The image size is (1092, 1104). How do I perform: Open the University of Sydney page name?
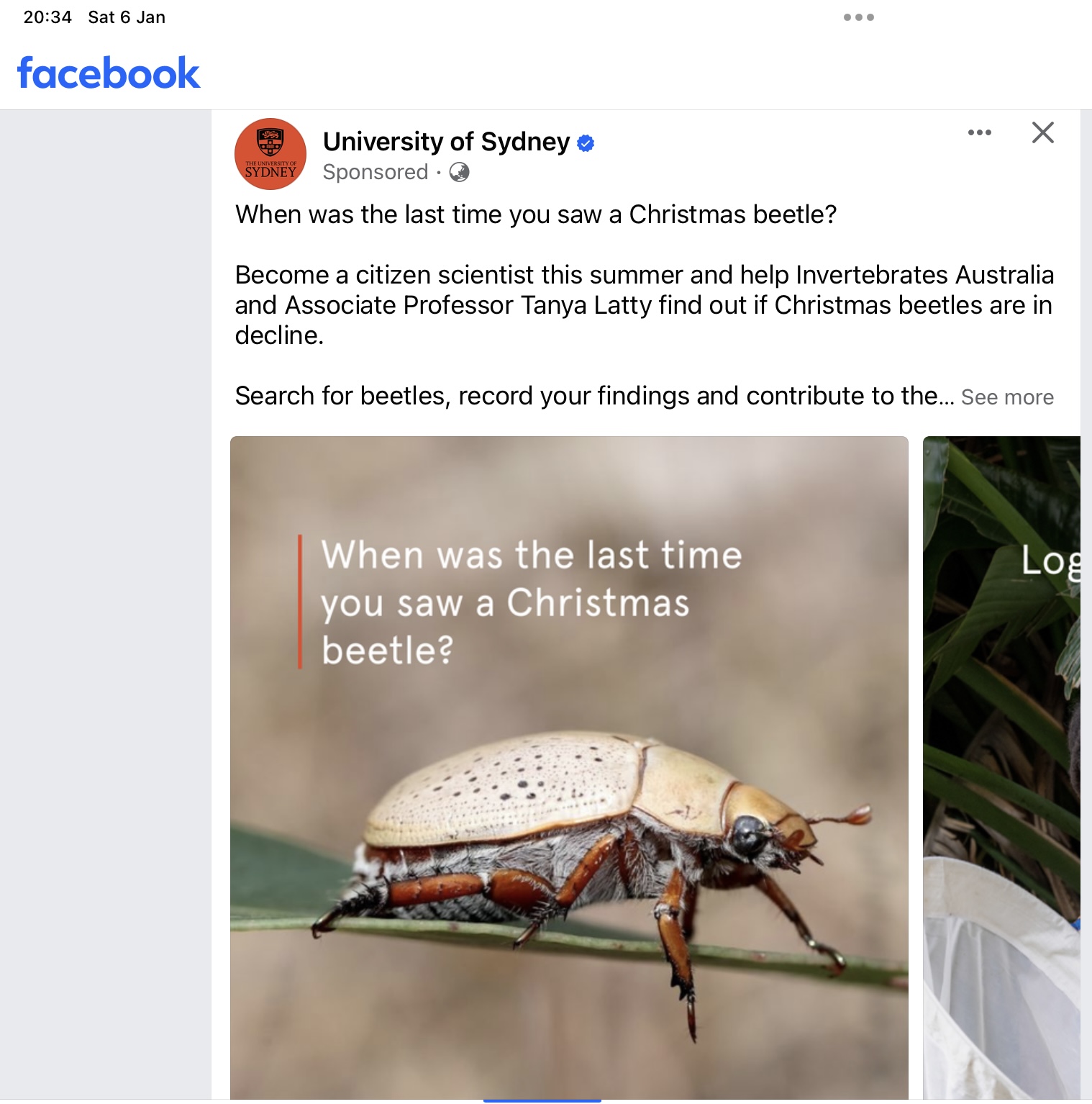pyautogui.click(x=446, y=142)
